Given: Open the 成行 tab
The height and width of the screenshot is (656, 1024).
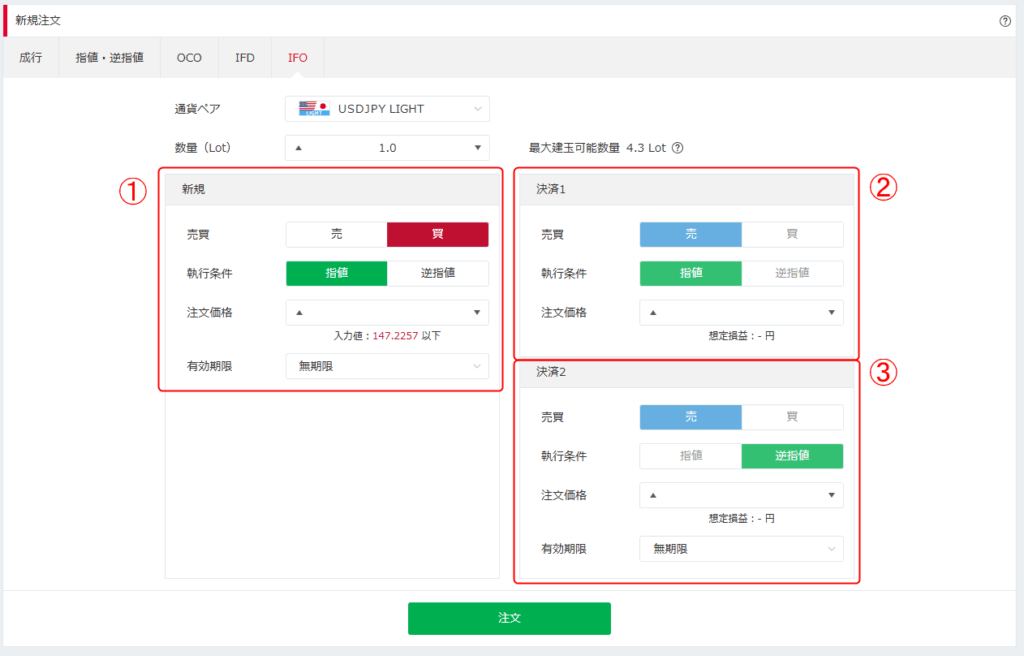Looking at the screenshot, I should (x=30, y=57).
